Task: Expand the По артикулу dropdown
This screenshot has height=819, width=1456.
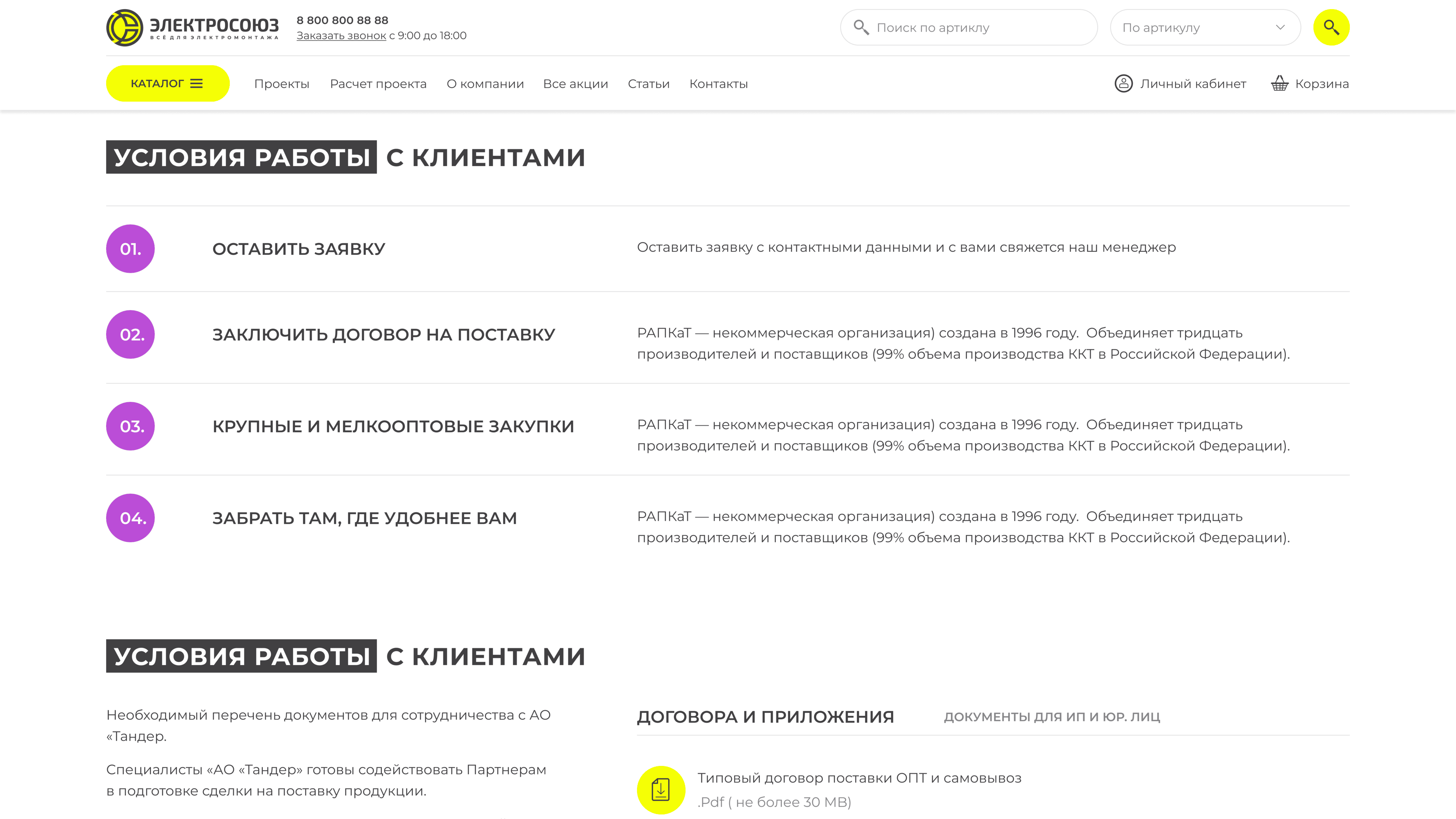Action: 1205,27
